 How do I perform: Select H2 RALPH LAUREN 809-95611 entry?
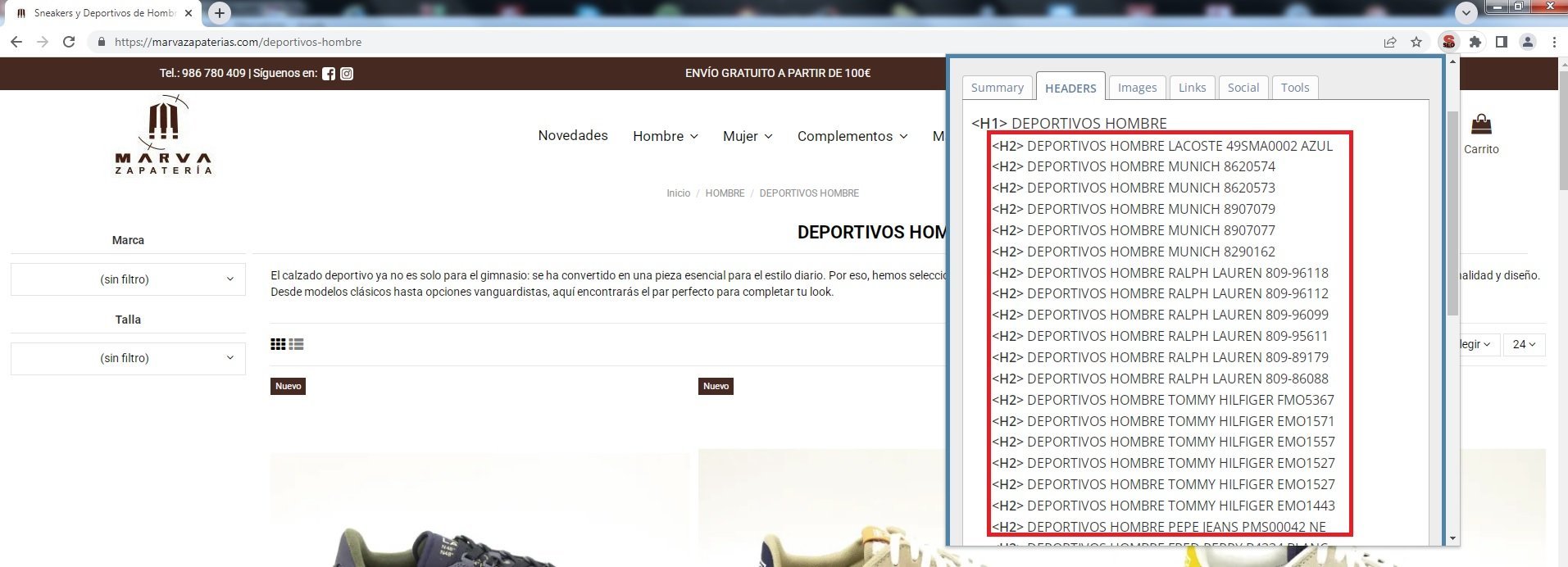coord(1160,336)
